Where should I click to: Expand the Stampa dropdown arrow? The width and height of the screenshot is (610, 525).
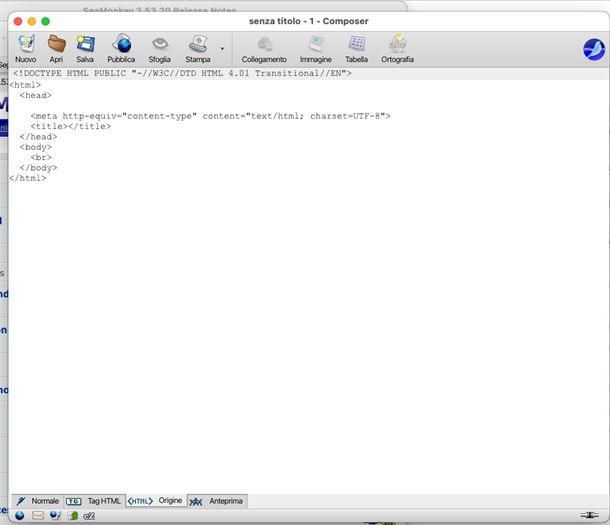pos(221,48)
